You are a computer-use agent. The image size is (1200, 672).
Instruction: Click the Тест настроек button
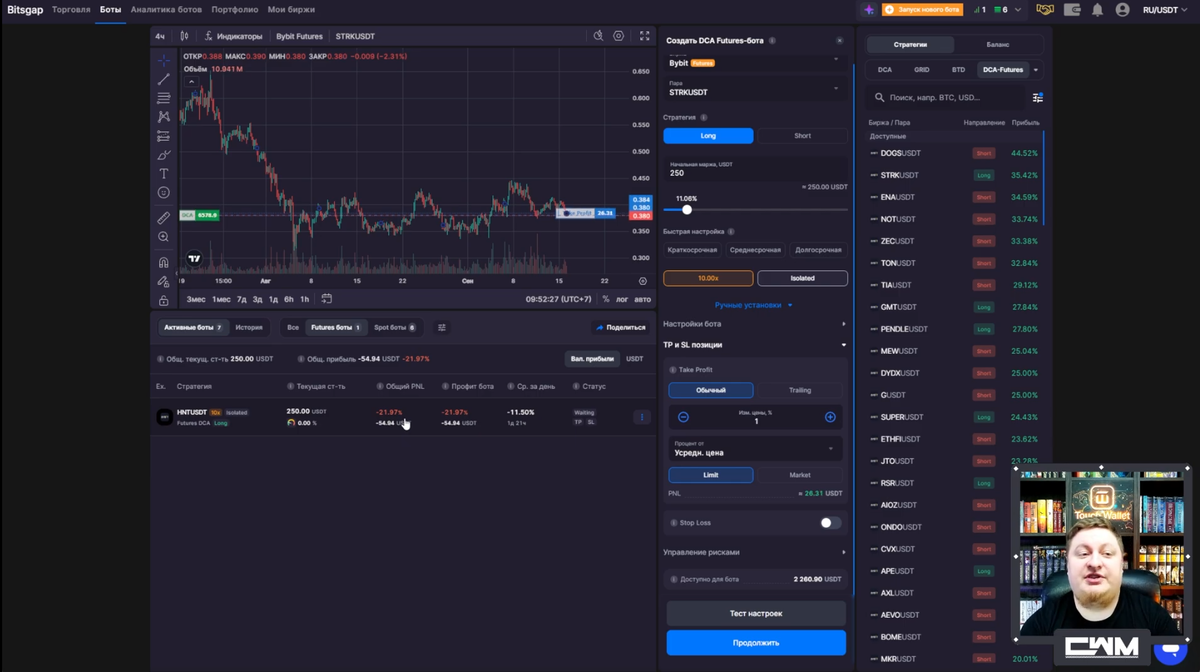(x=756, y=613)
